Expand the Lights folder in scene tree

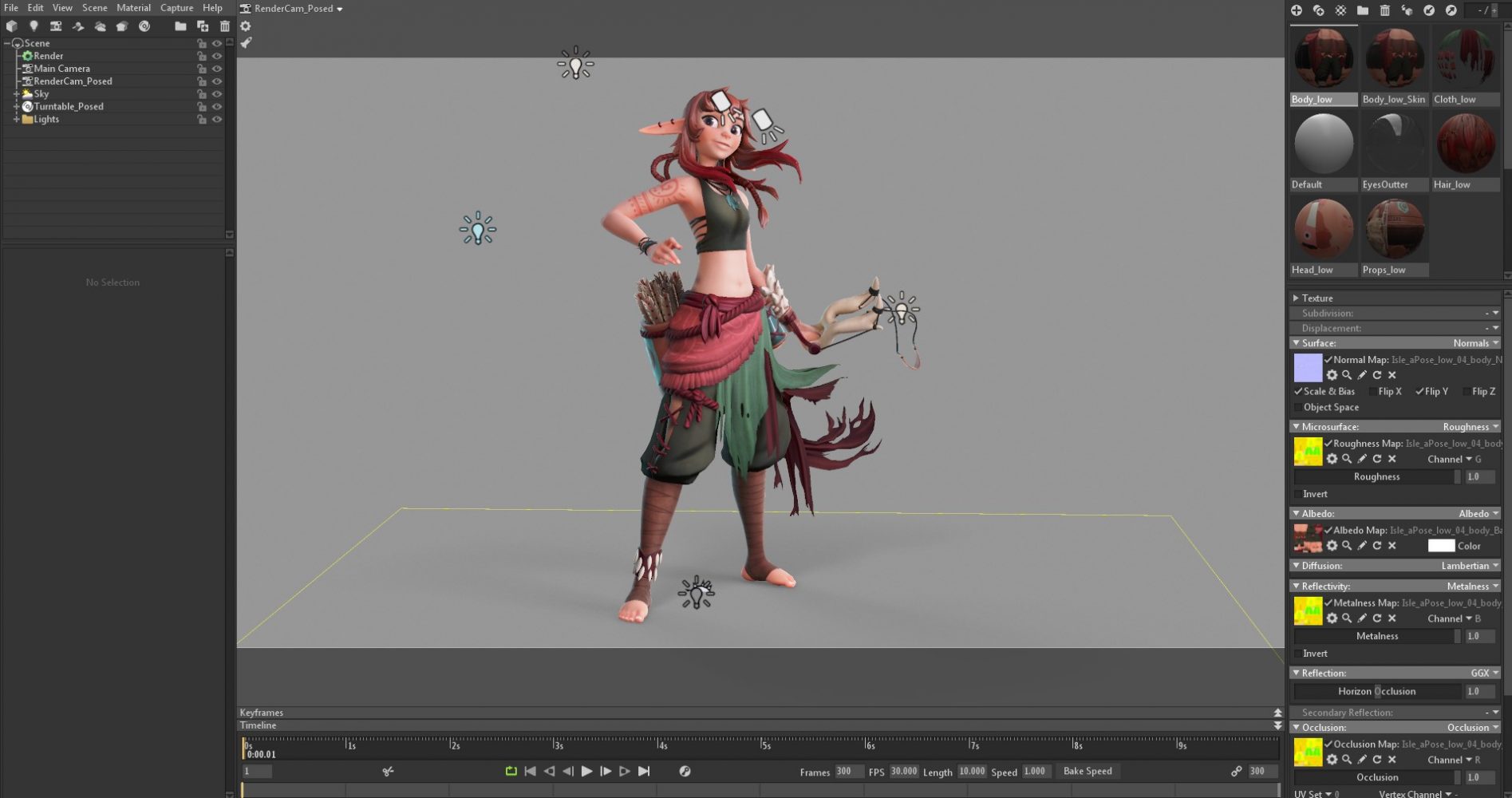[x=16, y=120]
